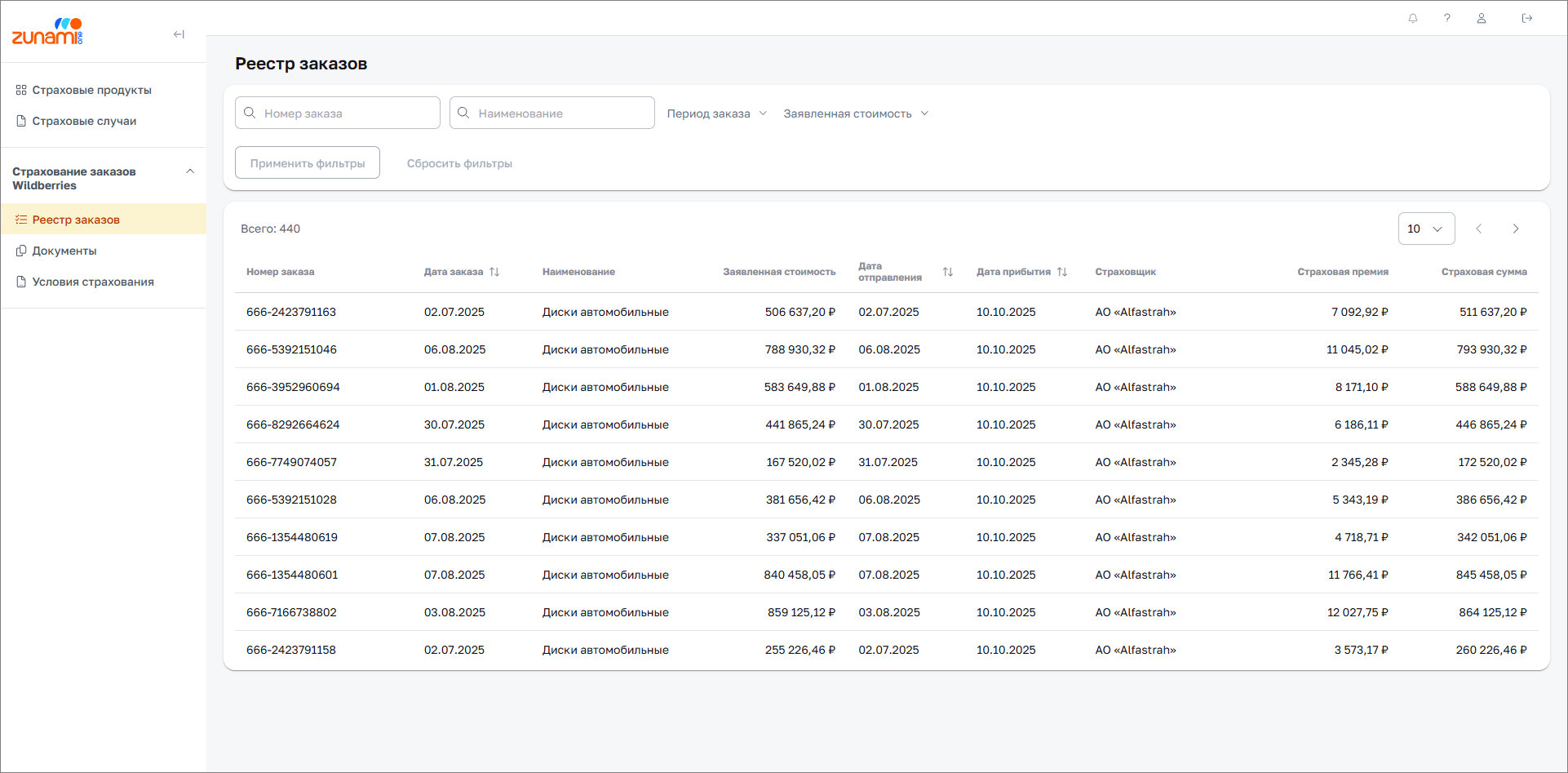The image size is (1568, 773).
Task: Open the Заявленная стоимость filter dropdown
Action: 856,113
